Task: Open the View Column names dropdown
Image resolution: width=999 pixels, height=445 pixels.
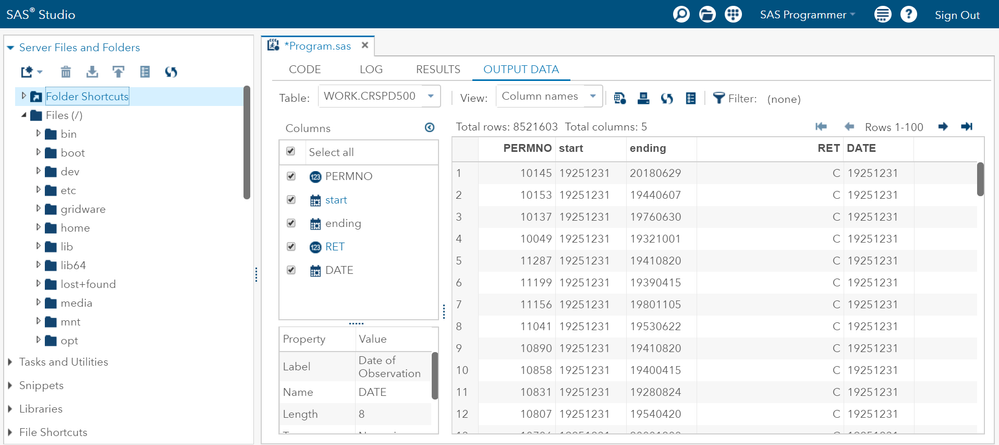Action: coord(549,97)
